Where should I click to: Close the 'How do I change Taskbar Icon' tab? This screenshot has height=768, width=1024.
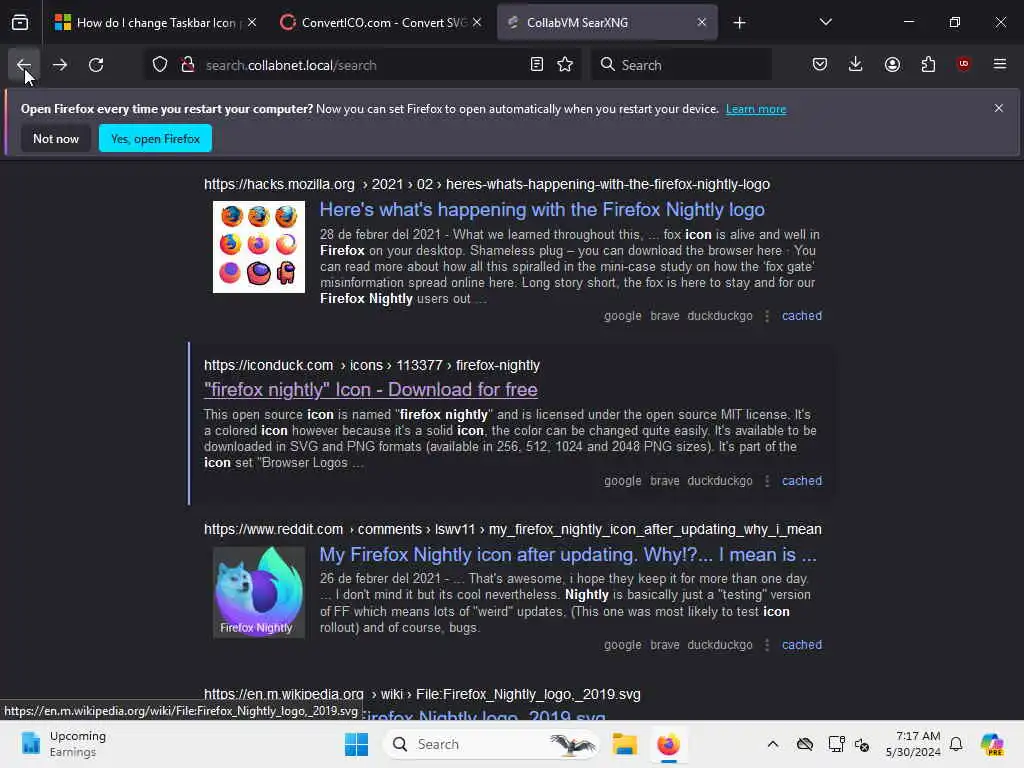pos(252,23)
